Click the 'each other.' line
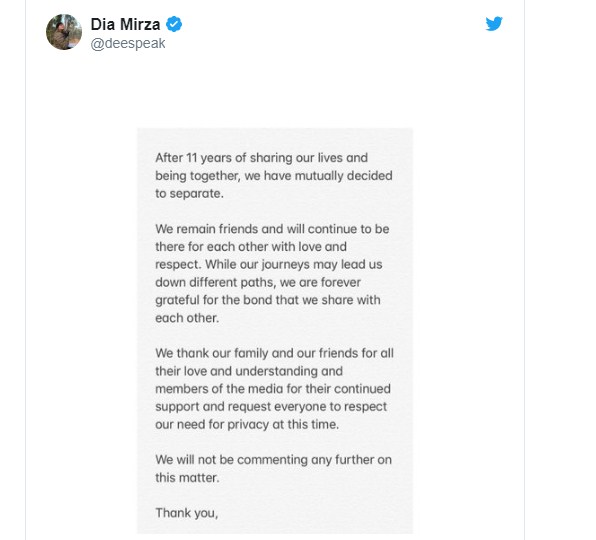596x540 pixels. (187, 318)
